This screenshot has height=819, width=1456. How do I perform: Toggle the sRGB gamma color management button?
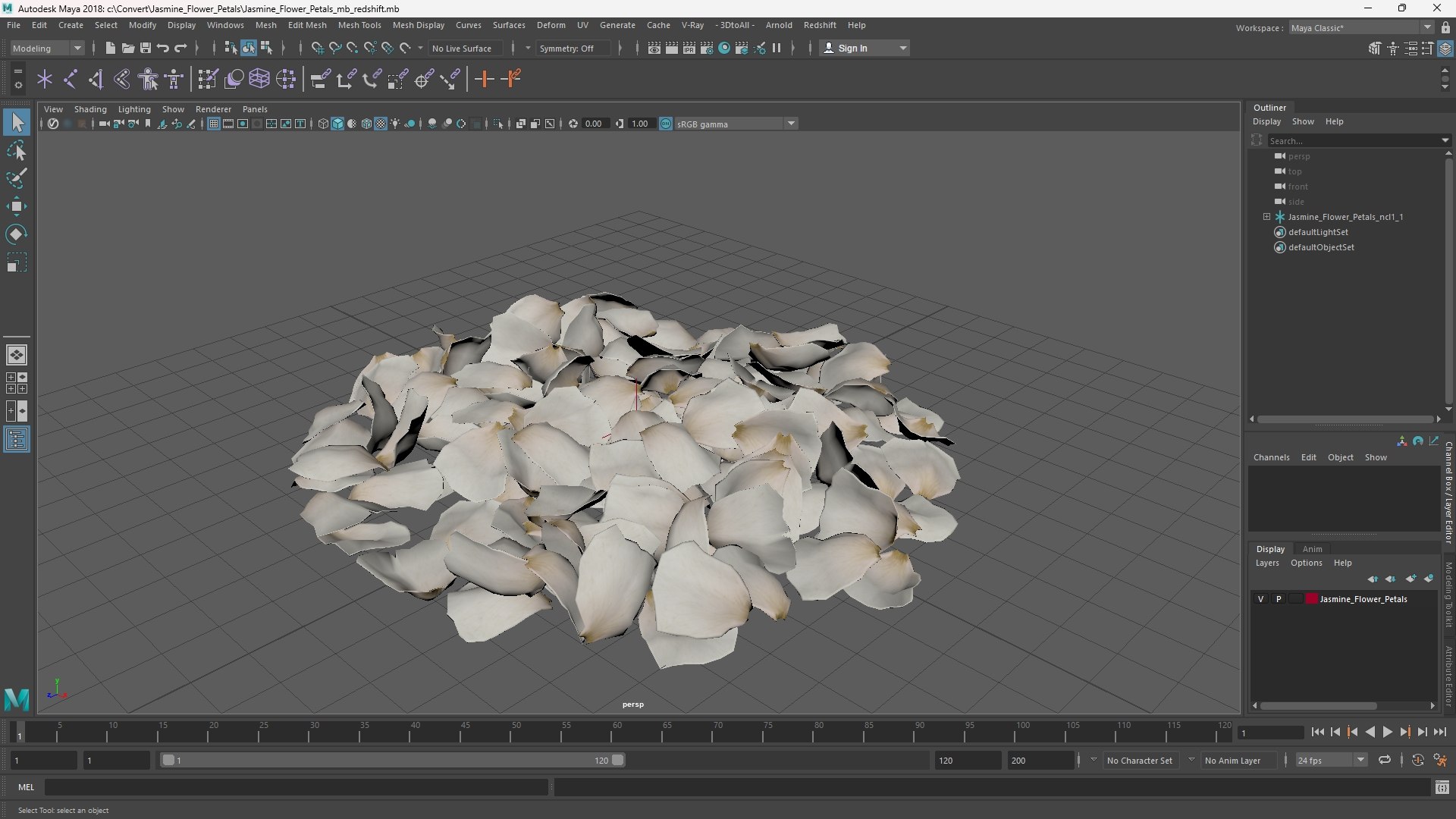point(666,124)
